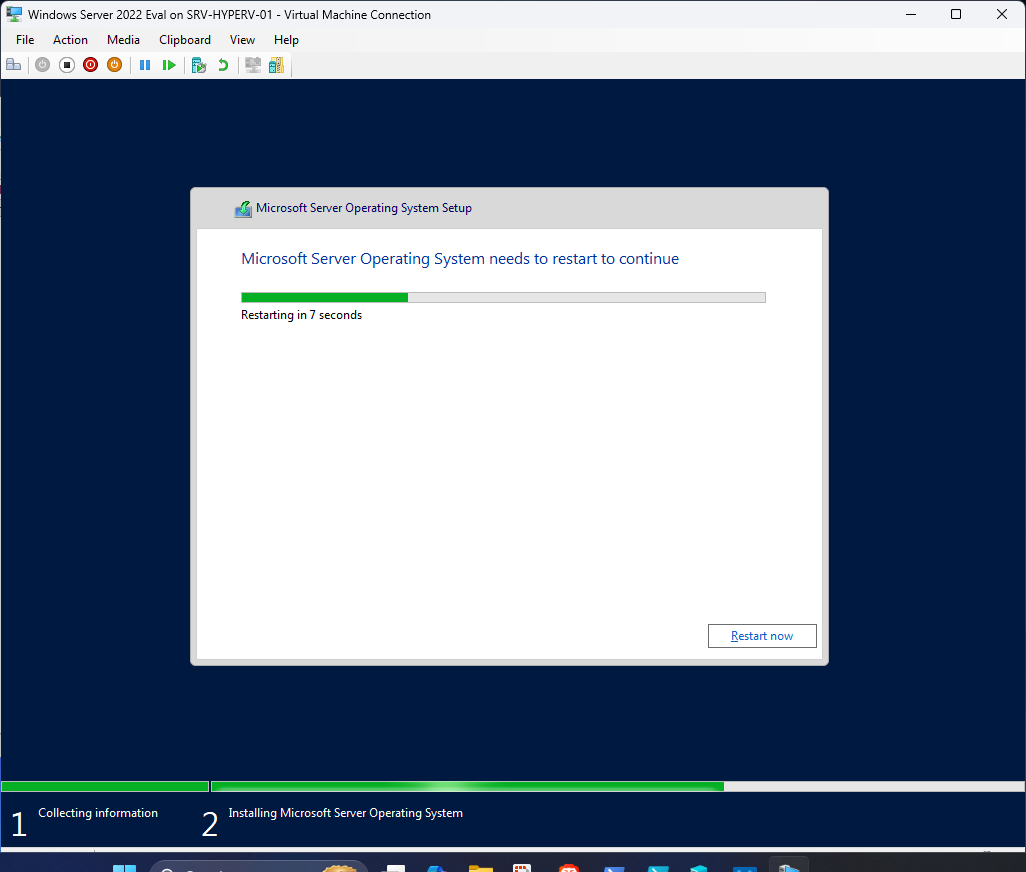Open the File menu
This screenshot has width=1026, height=872.
(24, 39)
